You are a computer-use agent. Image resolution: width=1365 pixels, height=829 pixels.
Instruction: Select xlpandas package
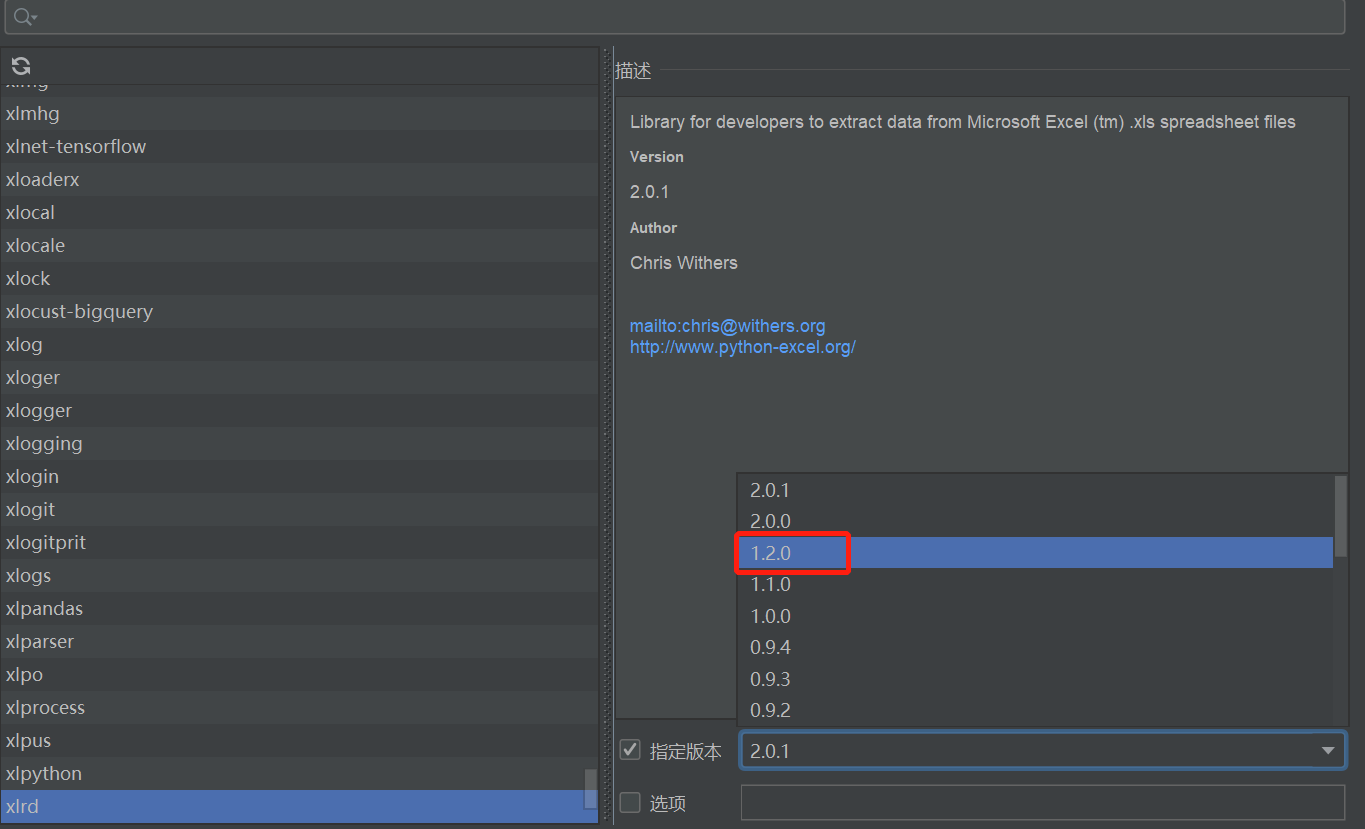[x=299, y=608]
